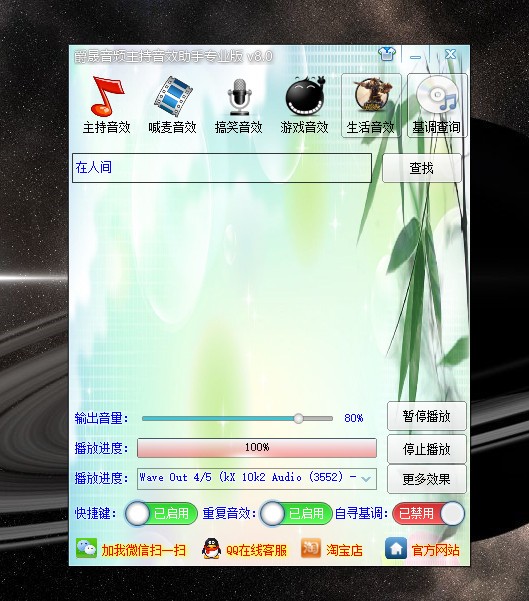Open 生活音效 category

371,105
